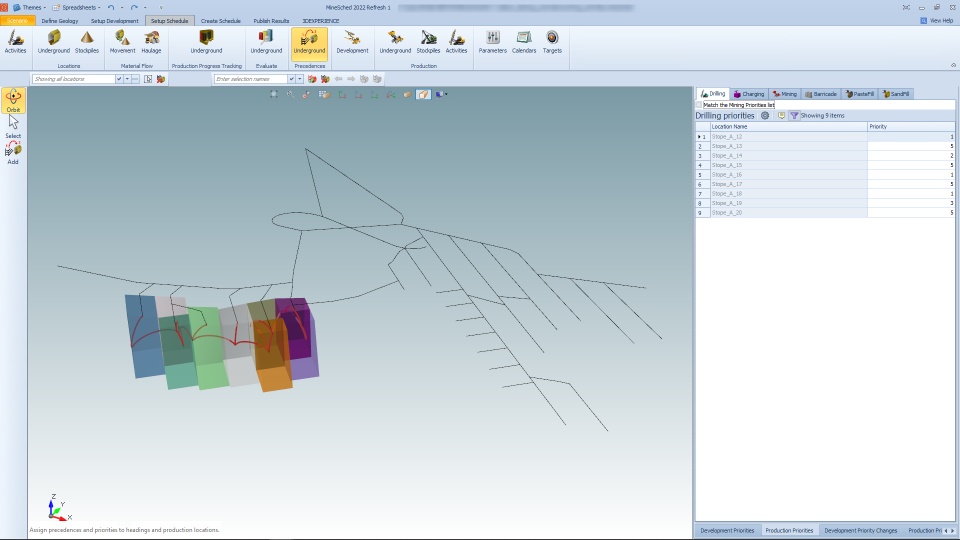Select the Stope_A_17 row
The height and width of the screenshot is (540, 960).
825,184
